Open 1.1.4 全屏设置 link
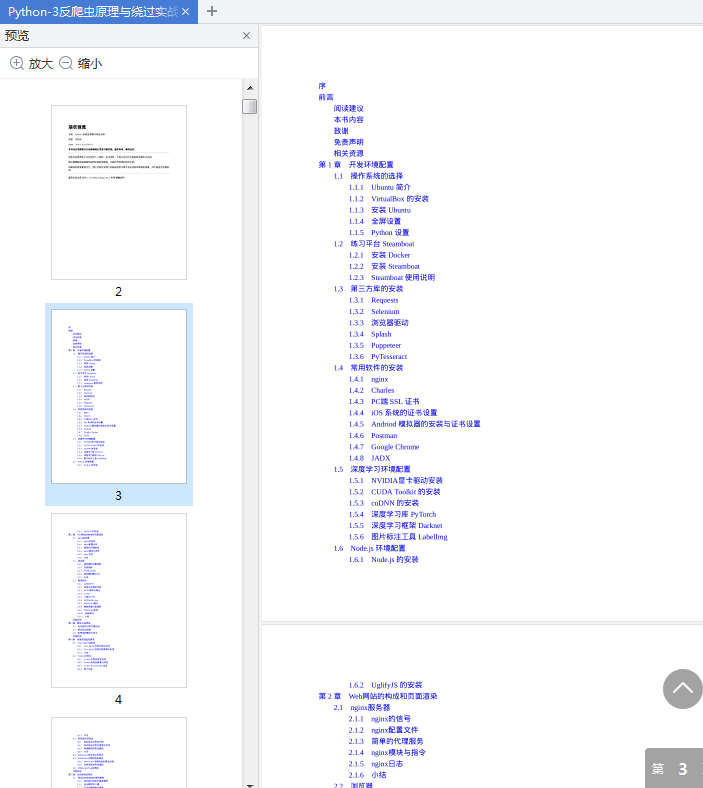Viewport: 703px width, 788px height. click(x=375, y=221)
